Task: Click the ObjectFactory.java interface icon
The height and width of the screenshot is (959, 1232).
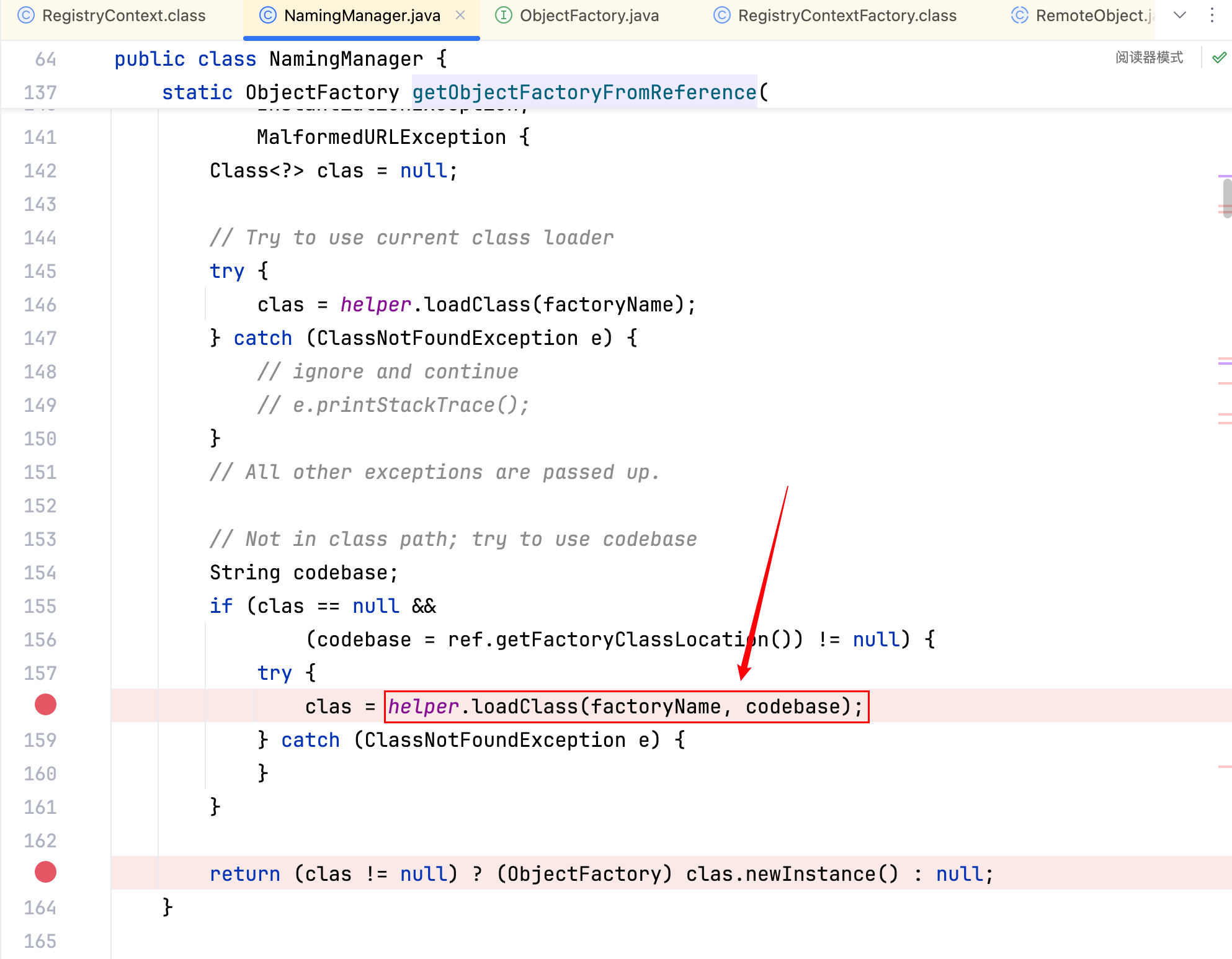Action: (503, 16)
